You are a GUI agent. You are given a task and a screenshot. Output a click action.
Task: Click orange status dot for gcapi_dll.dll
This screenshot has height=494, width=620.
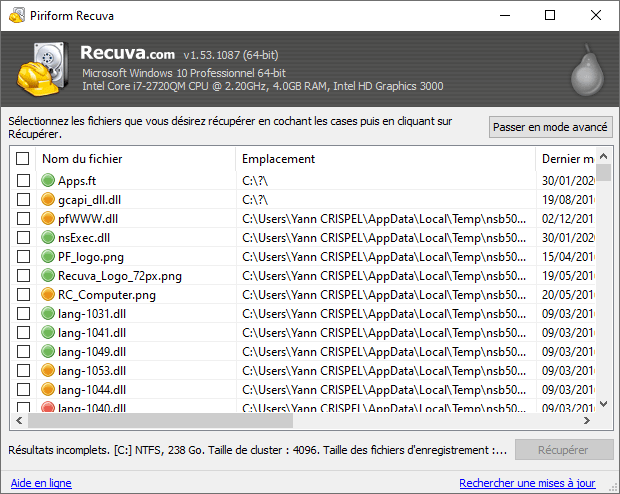[x=48, y=199]
